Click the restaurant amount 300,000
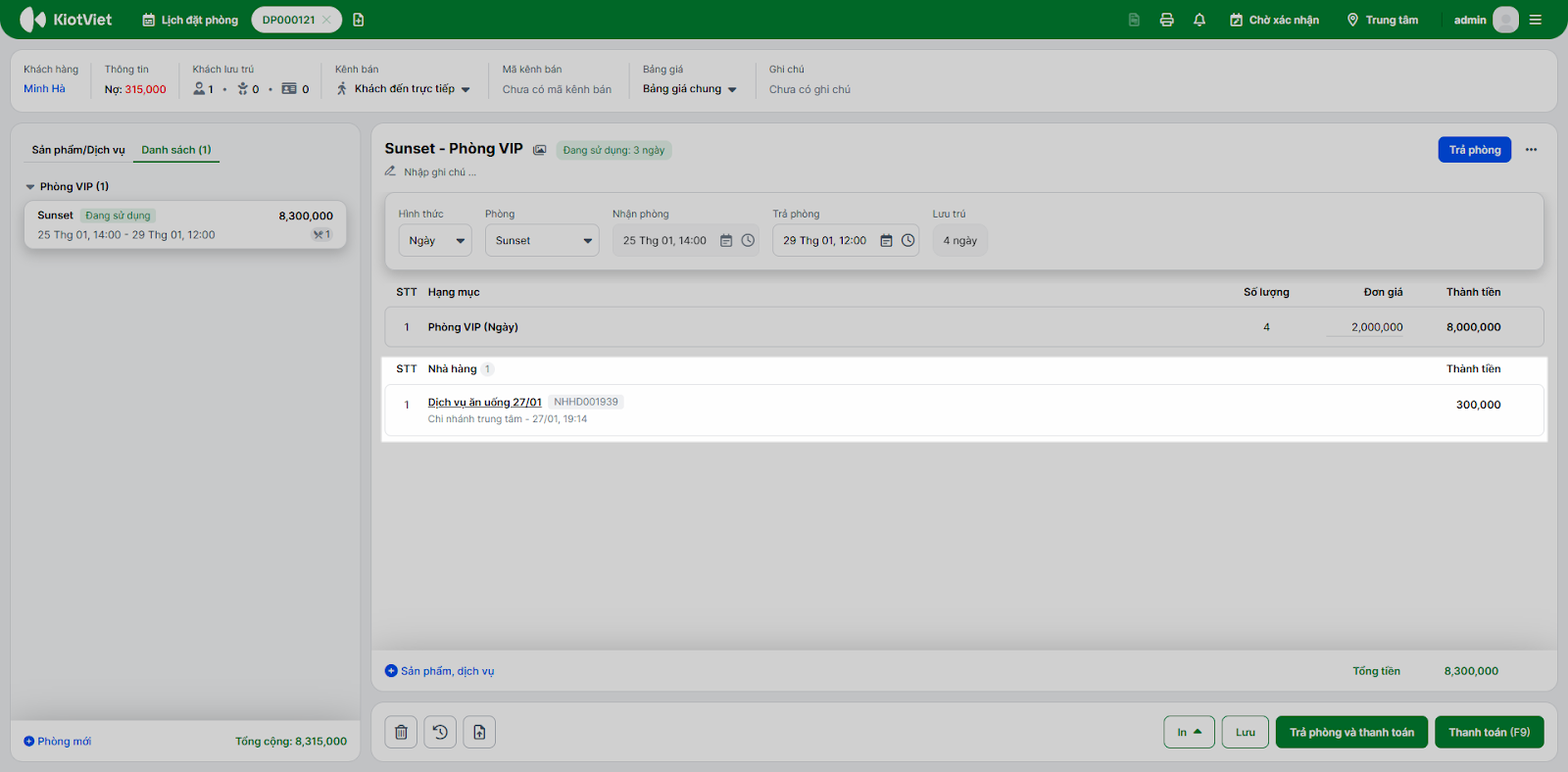Viewport: 1568px width, 772px height. (1479, 405)
